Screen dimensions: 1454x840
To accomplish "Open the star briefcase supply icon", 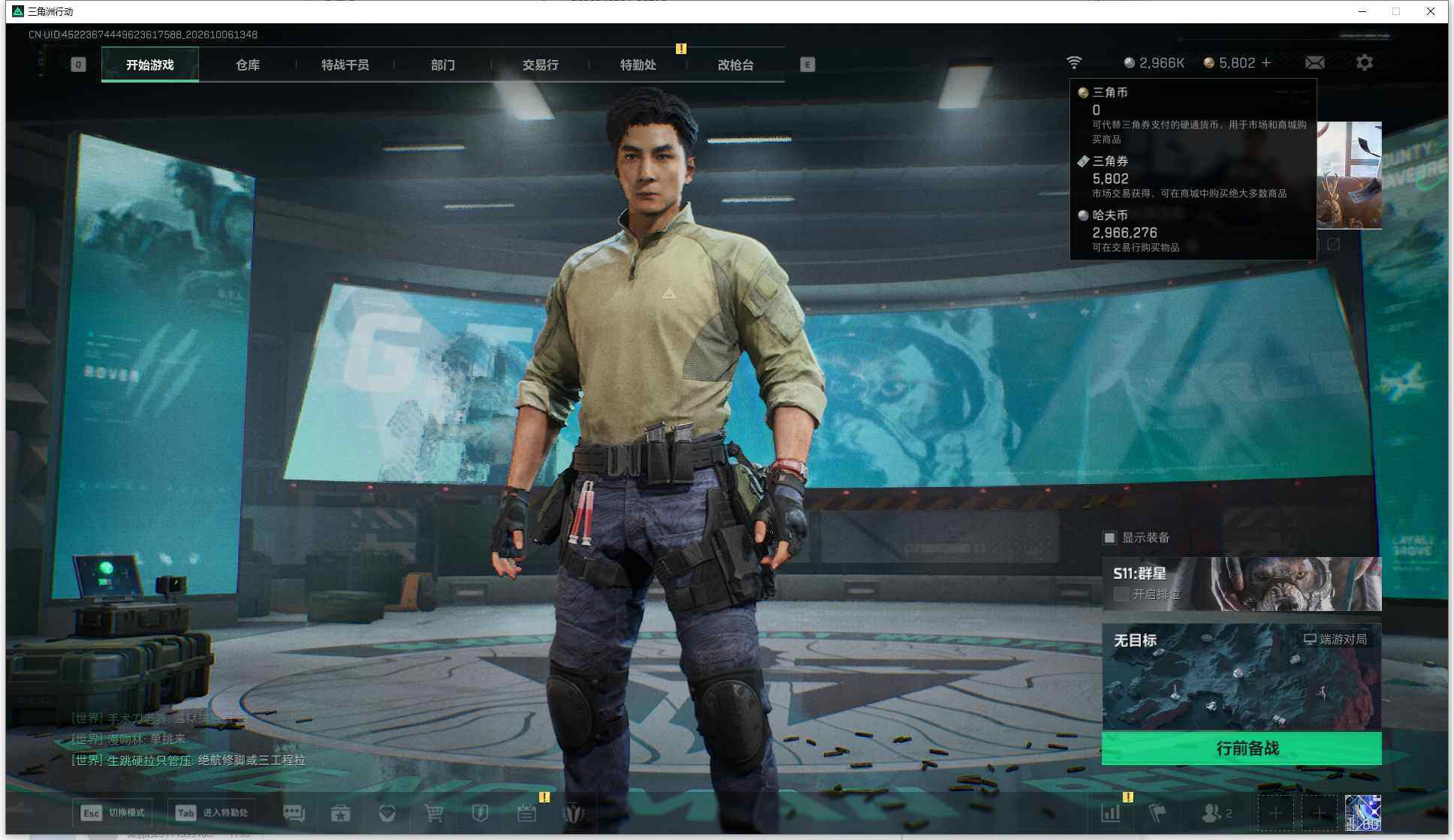I will [340, 813].
